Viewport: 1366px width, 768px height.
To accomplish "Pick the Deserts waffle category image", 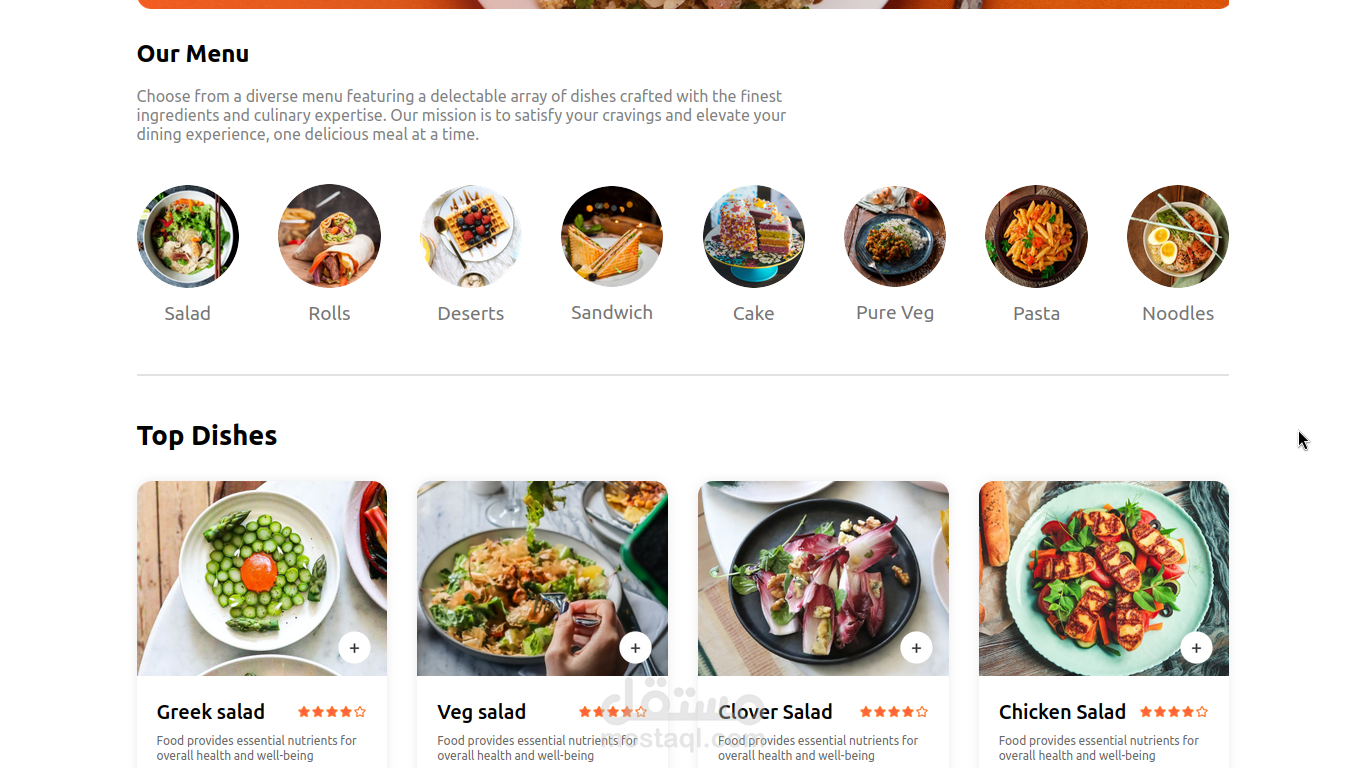I will (x=471, y=236).
